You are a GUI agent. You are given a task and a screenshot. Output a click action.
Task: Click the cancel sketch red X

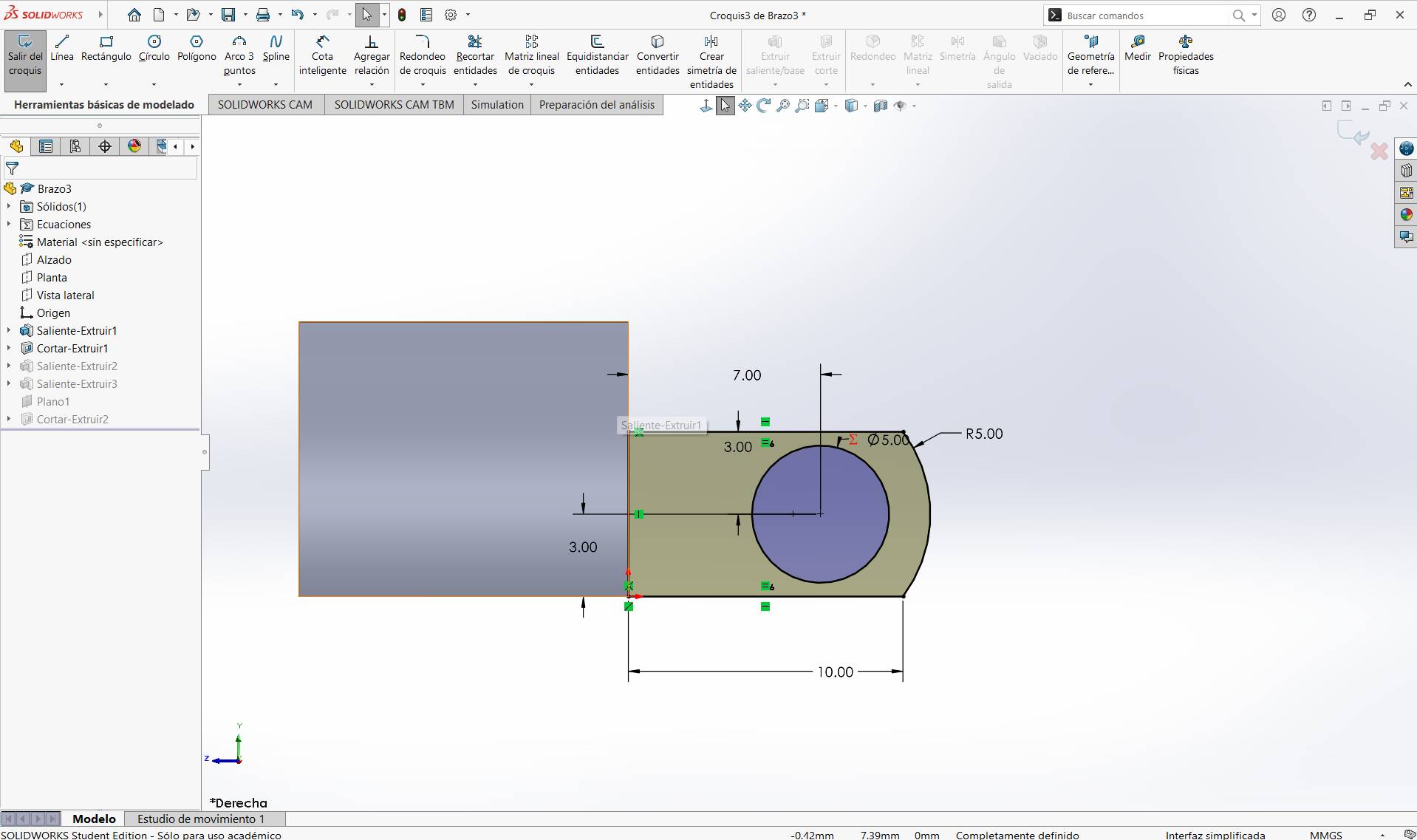click(1379, 151)
